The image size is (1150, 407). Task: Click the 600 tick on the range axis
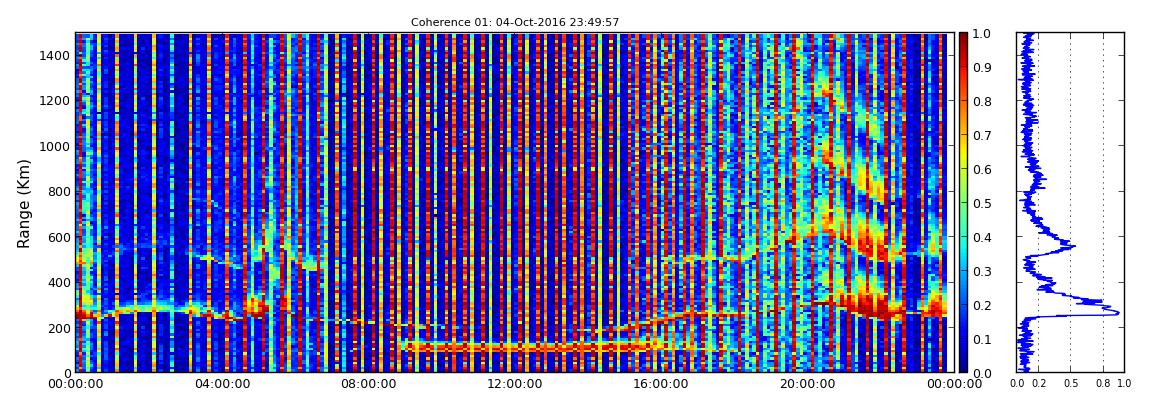[x=57, y=237]
